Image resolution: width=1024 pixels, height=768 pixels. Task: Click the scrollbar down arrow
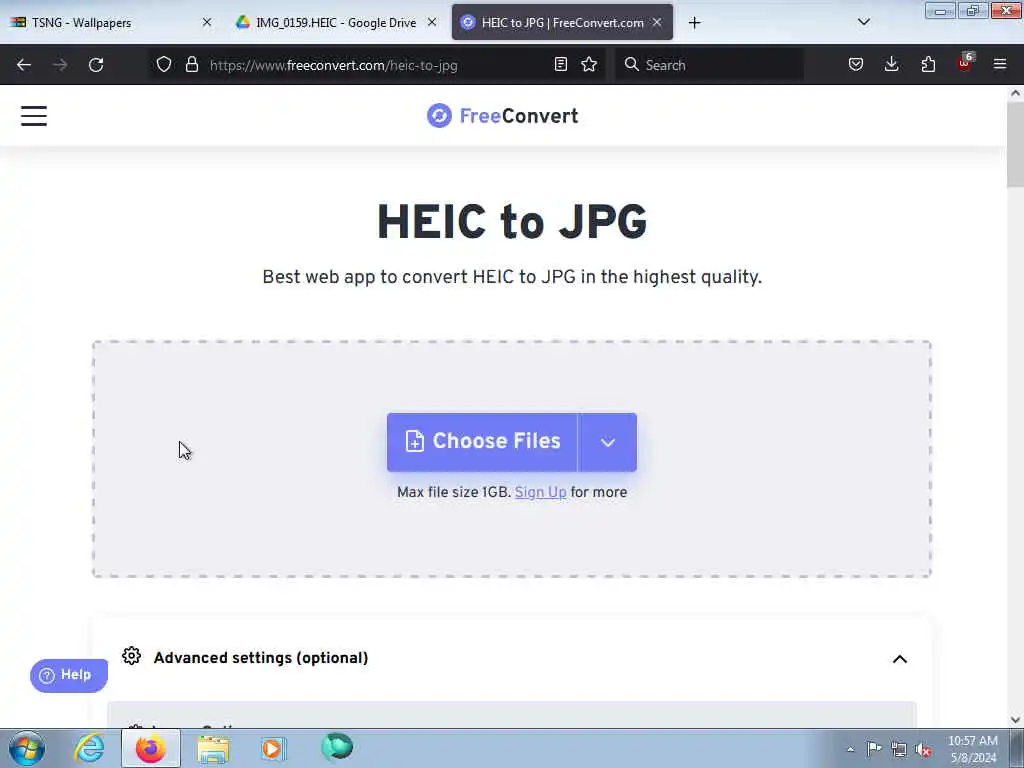[1016, 720]
